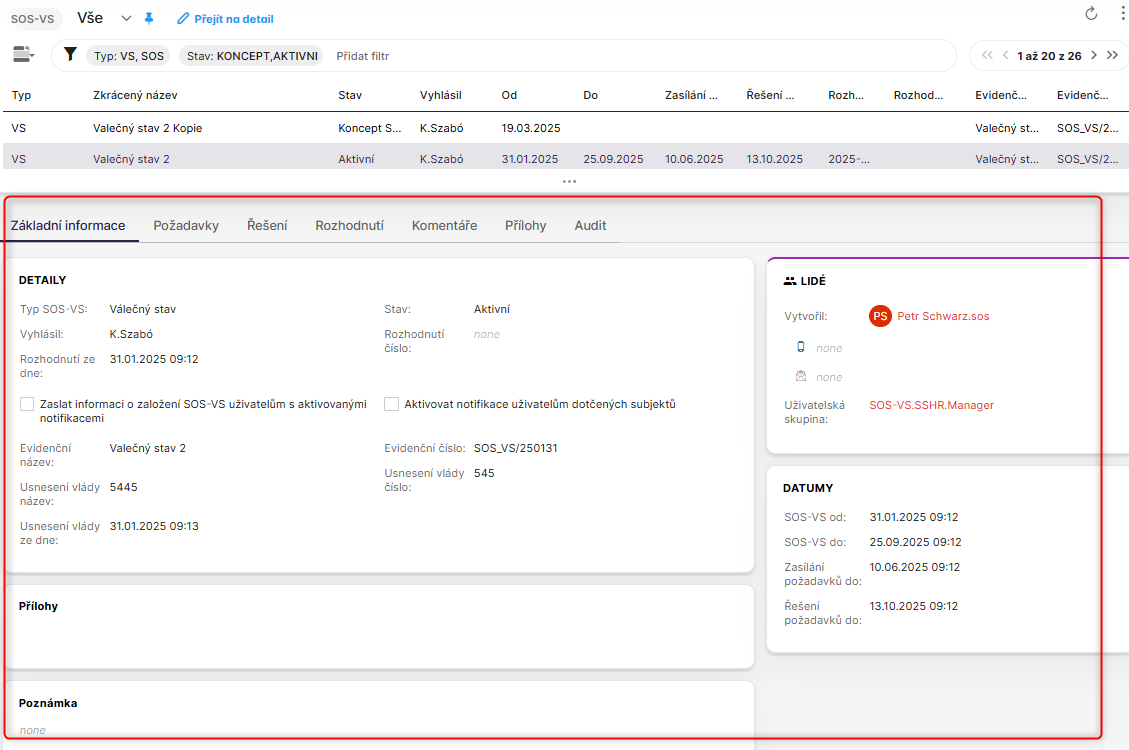Switch to the Požadavky tab
The image size is (1129, 750).
(186, 226)
